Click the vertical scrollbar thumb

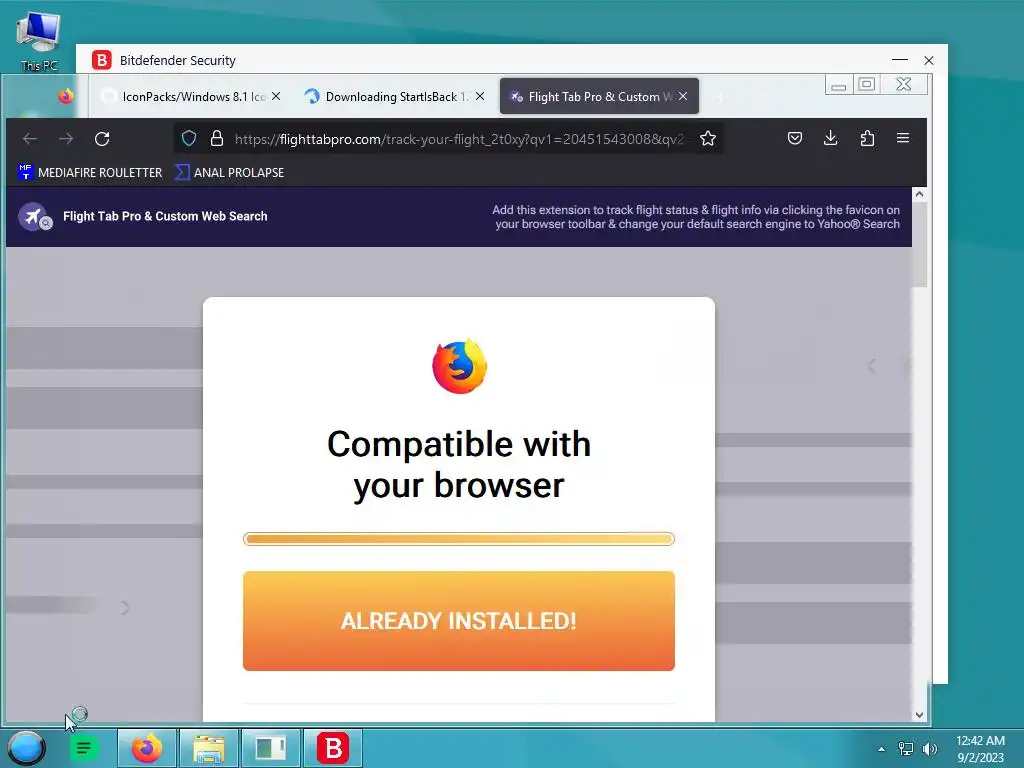(920, 245)
